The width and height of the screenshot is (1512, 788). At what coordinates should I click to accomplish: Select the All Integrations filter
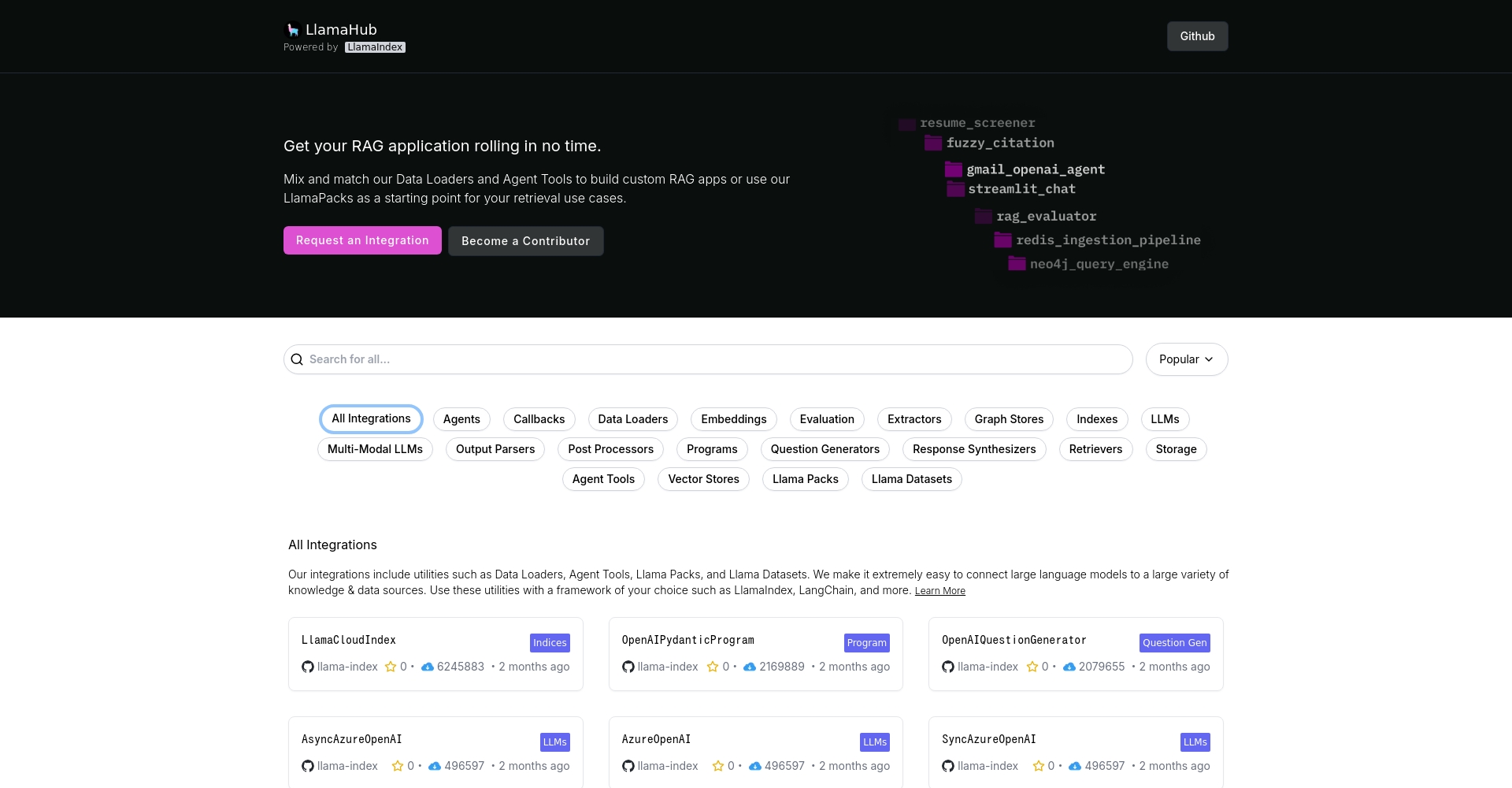coord(371,418)
